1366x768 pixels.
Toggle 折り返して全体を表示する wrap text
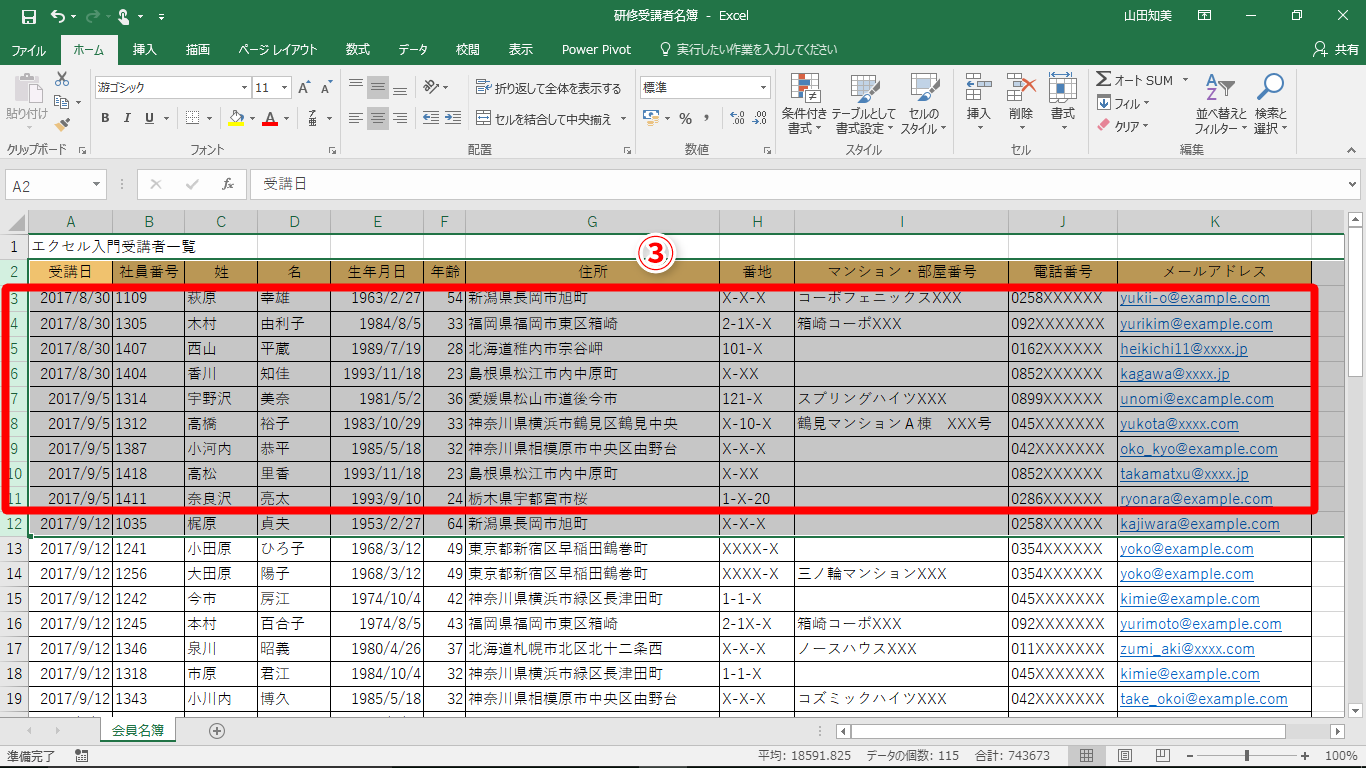coord(548,88)
